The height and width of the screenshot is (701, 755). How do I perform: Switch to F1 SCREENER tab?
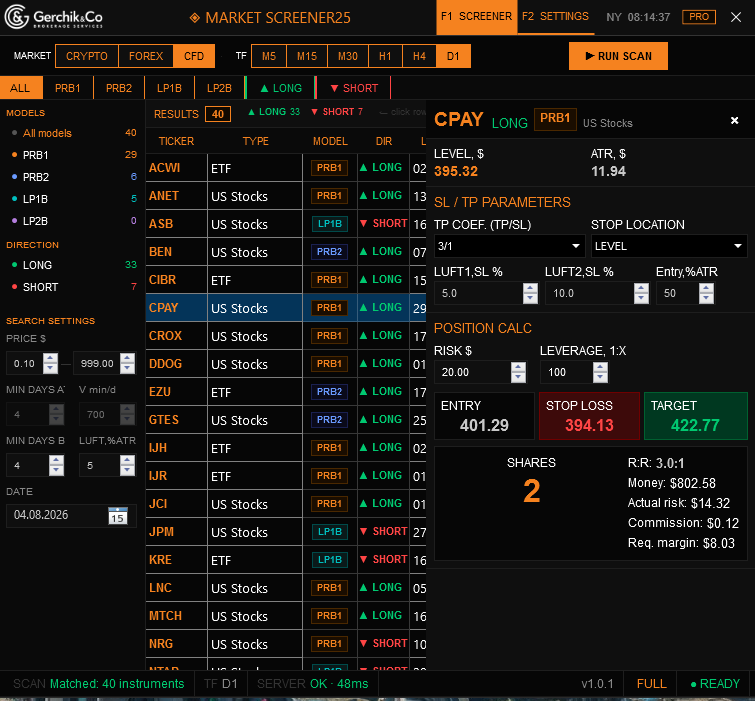pyautogui.click(x=477, y=17)
